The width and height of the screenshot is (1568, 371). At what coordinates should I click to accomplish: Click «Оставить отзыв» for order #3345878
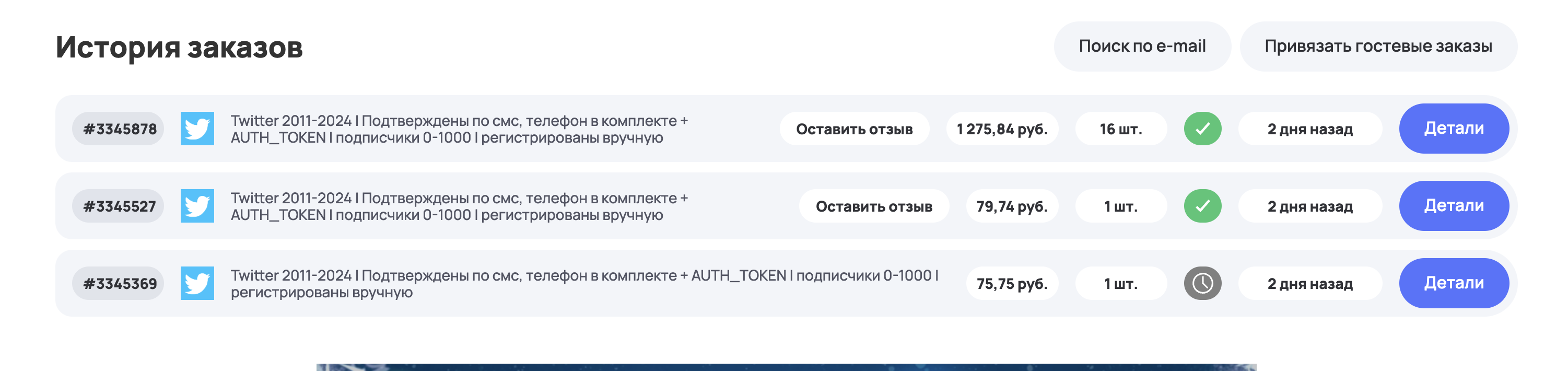point(854,129)
